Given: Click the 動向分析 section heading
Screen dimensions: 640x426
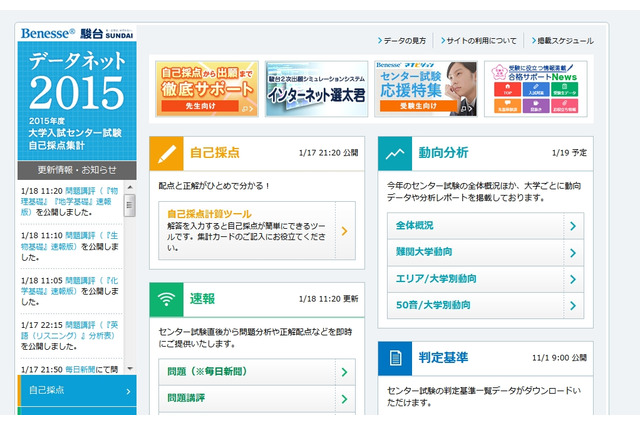Looking at the screenshot, I should tap(443, 153).
